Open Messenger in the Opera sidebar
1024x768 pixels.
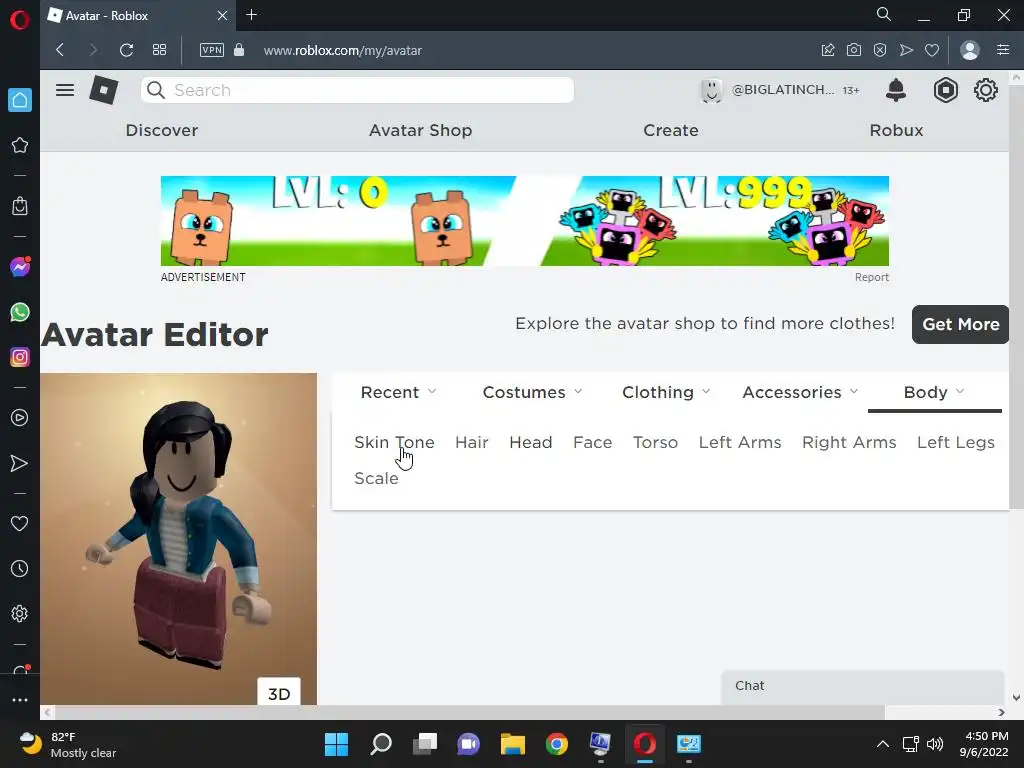[x=20, y=266]
